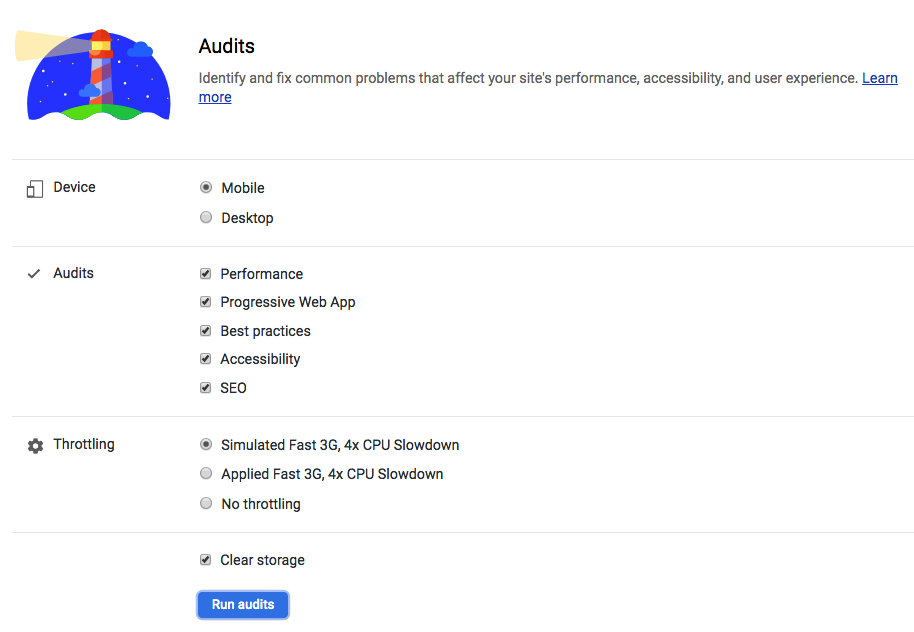Uncheck the Clear storage option

tap(206, 560)
